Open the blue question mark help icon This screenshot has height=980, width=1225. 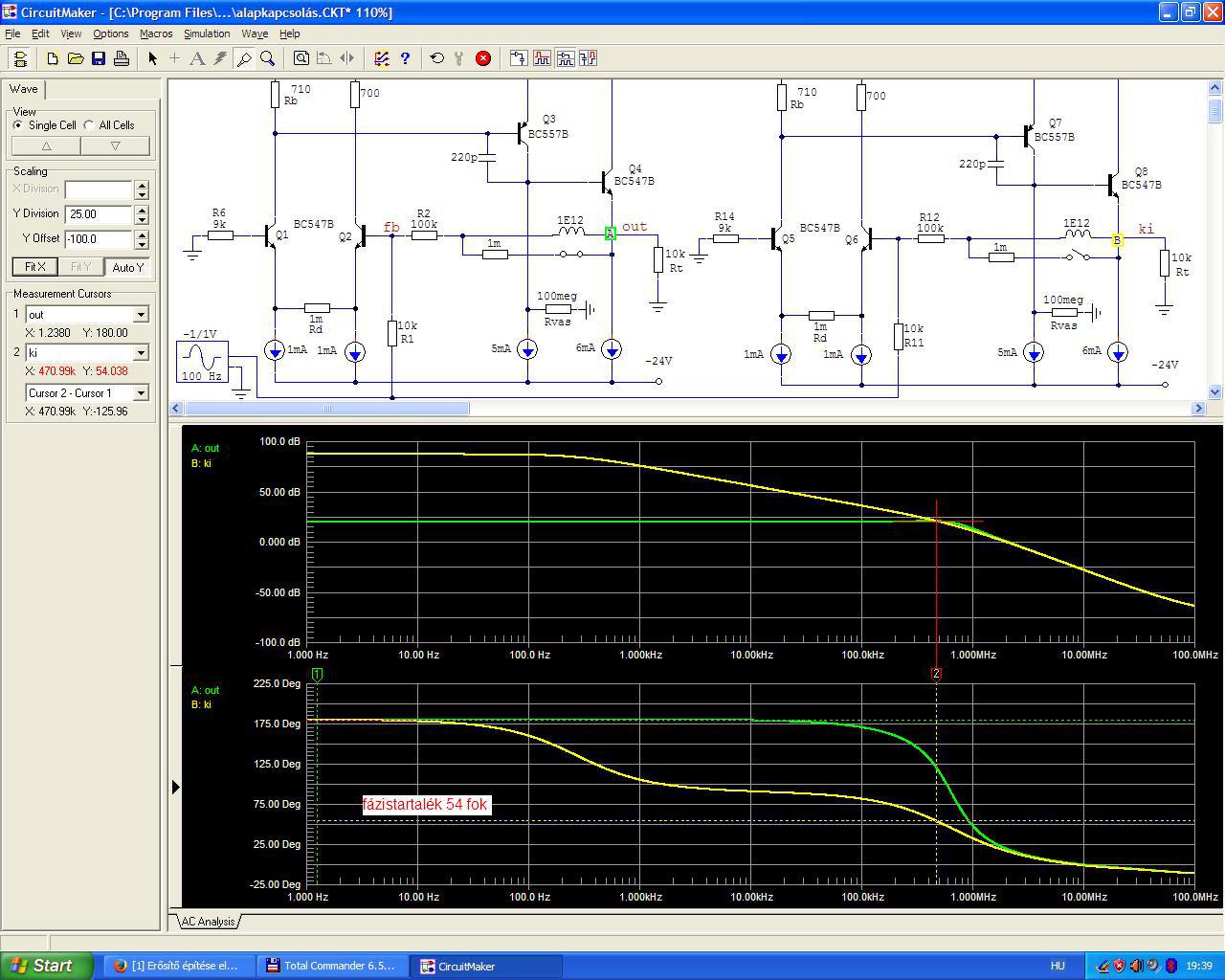[405, 58]
